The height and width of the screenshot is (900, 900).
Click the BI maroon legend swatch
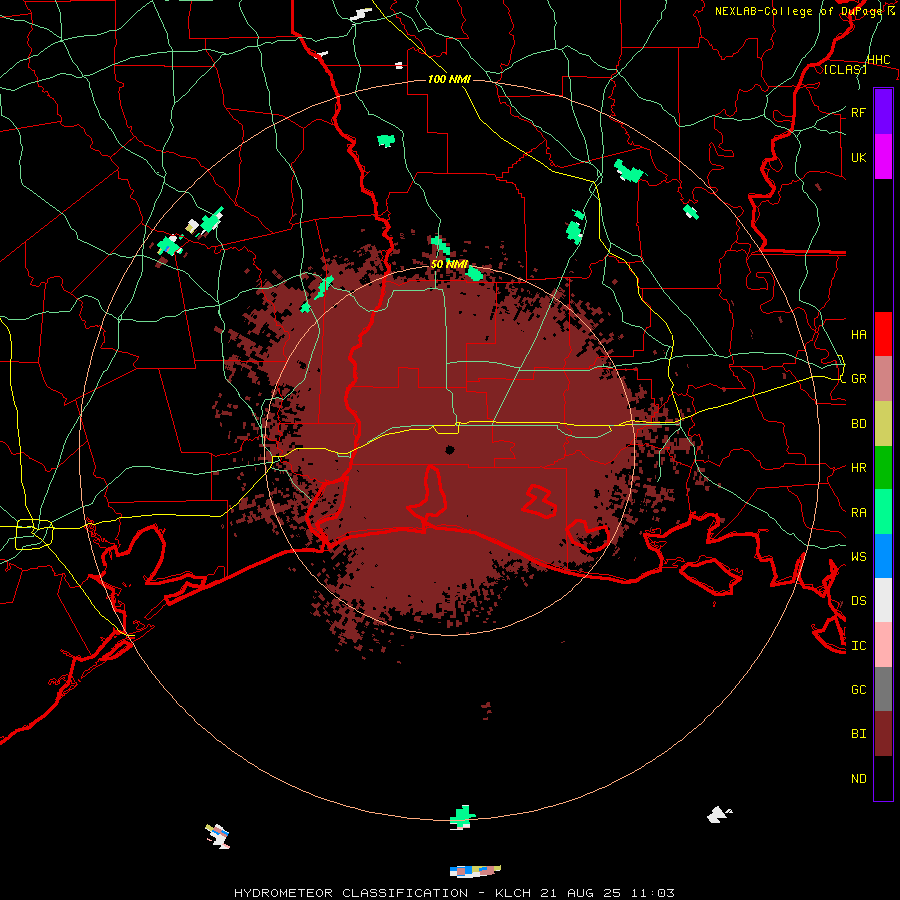[883, 734]
